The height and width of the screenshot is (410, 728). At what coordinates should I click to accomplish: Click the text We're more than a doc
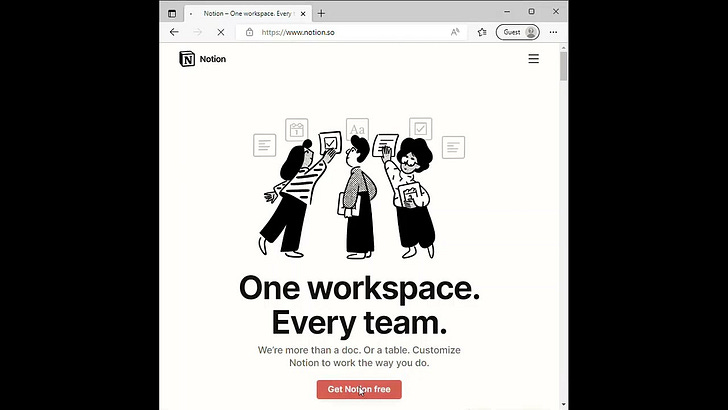pos(309,350)
